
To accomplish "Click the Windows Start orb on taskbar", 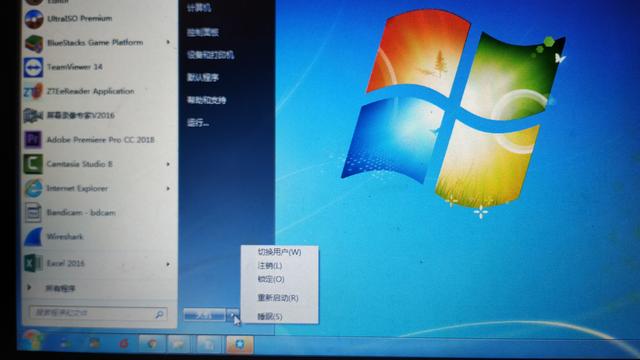I will 32,340.
